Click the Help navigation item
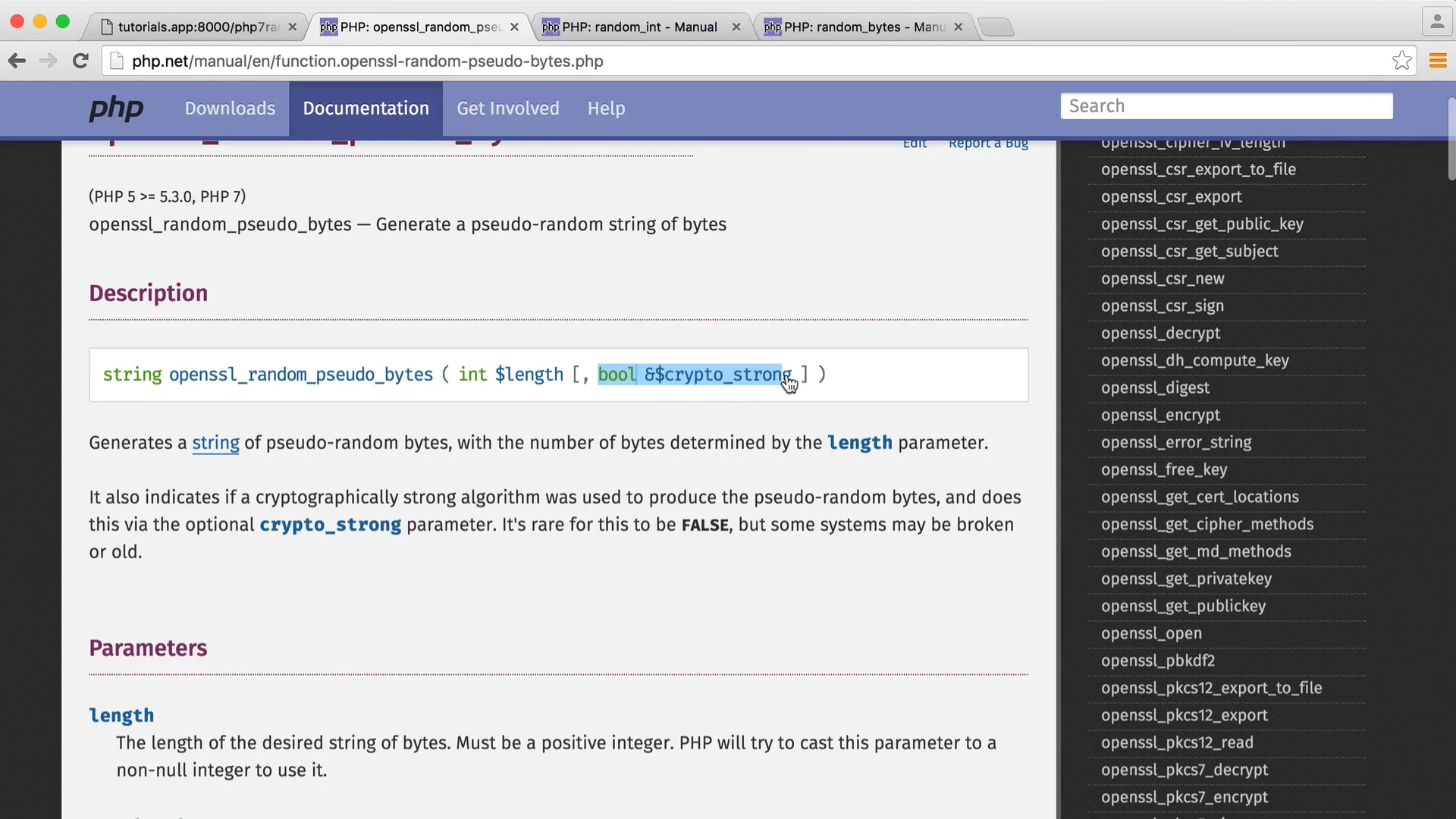1456x819 pixels. pyautogui.click(x=606, y=108)
